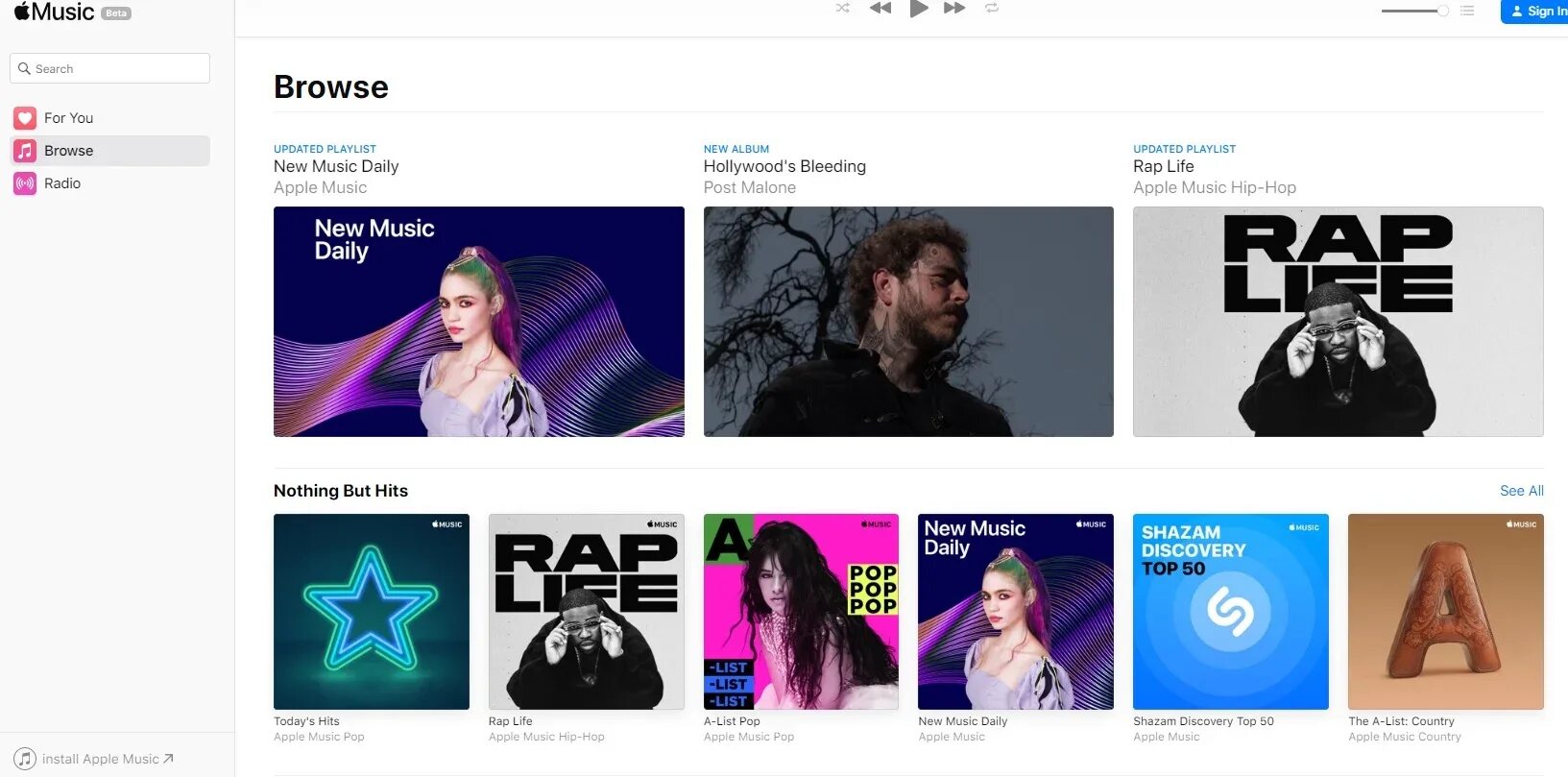The image size is (1568, 777).
Task: Click Apple Music Hip-Hop under featured Rap Life
Action: pos(1215,187)
